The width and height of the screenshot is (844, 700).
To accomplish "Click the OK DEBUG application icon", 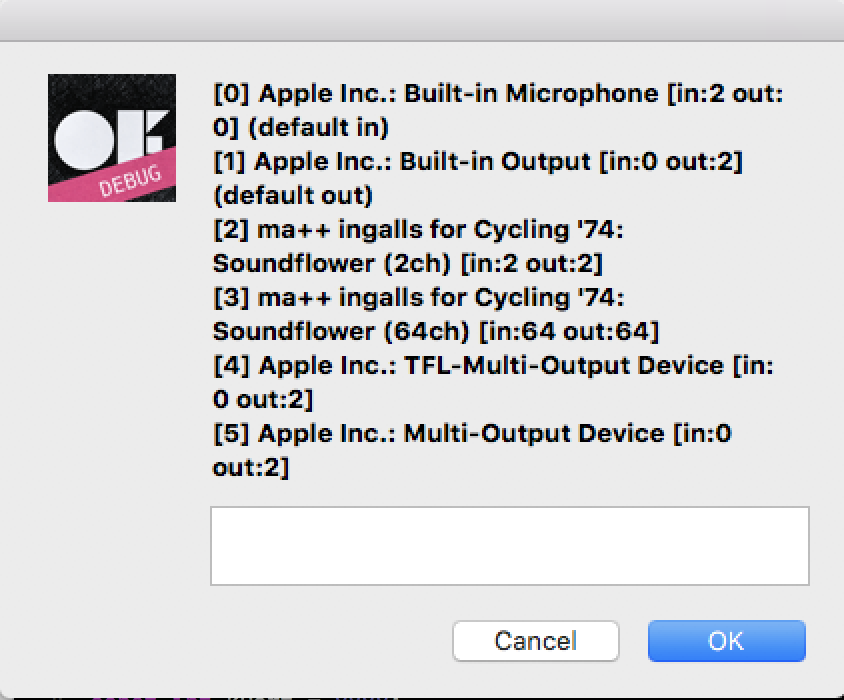I will pyautogui.click(x=112, y=137).
